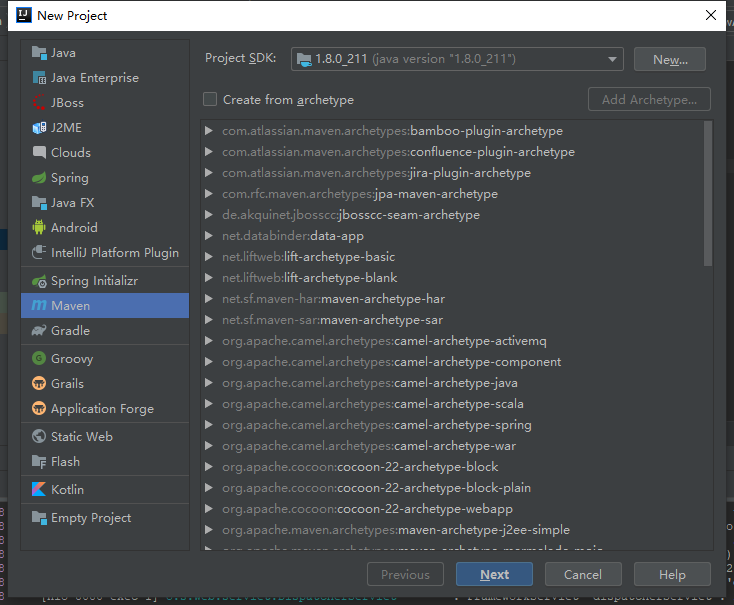The image size is (734, 605).
Task: Select camel-archetype-scala row
Action: click(x=452, y=404)
